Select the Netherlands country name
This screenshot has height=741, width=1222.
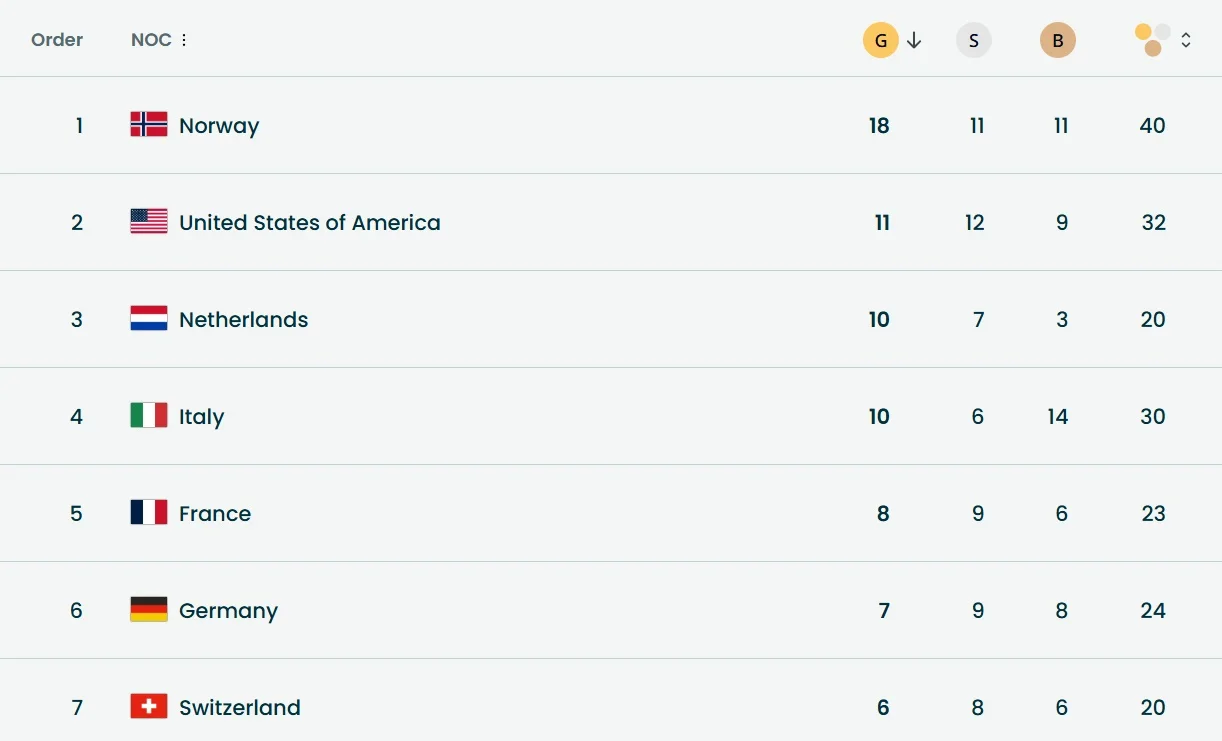[243, 320]
